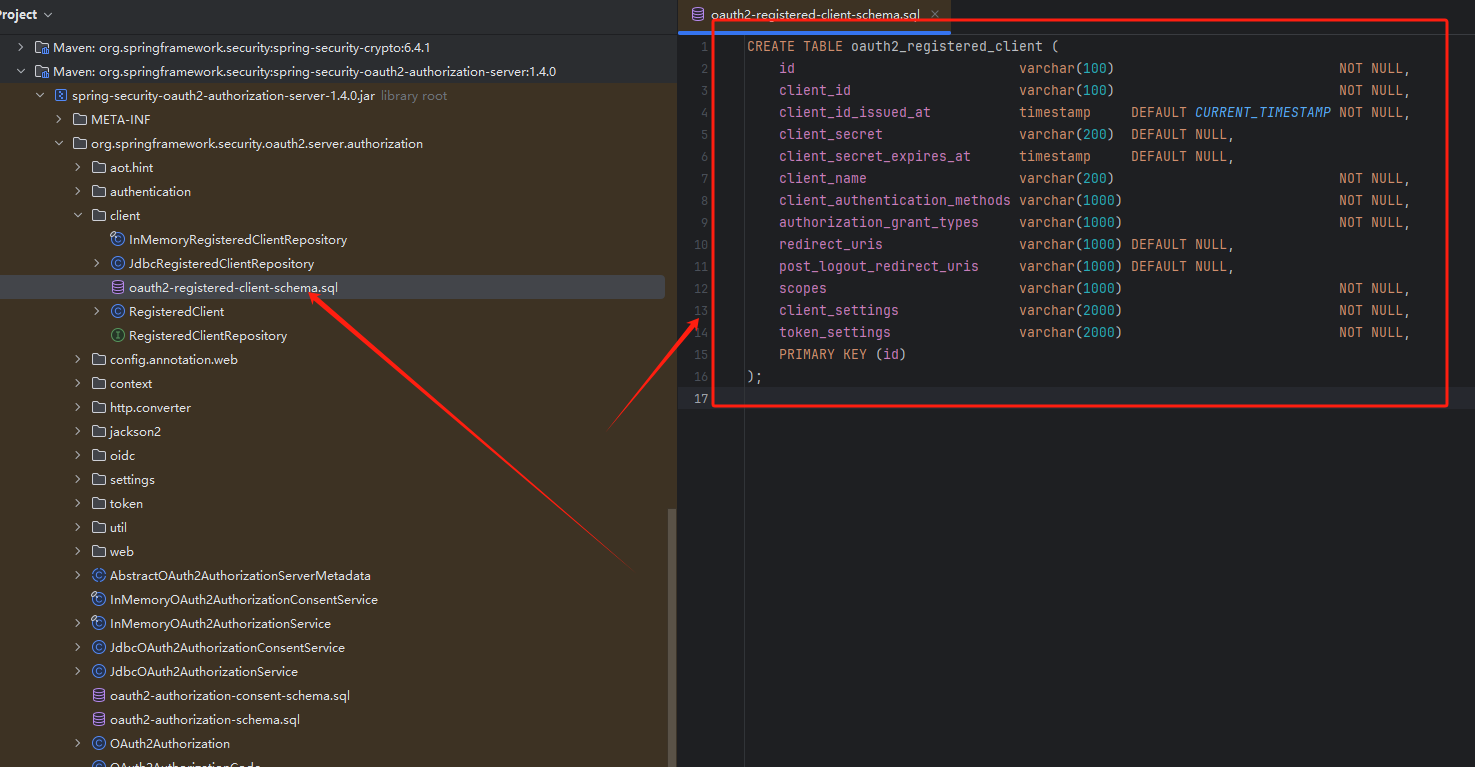Collapse the client package
This screenshot has height=767, width=1475.
click(78, 215)
